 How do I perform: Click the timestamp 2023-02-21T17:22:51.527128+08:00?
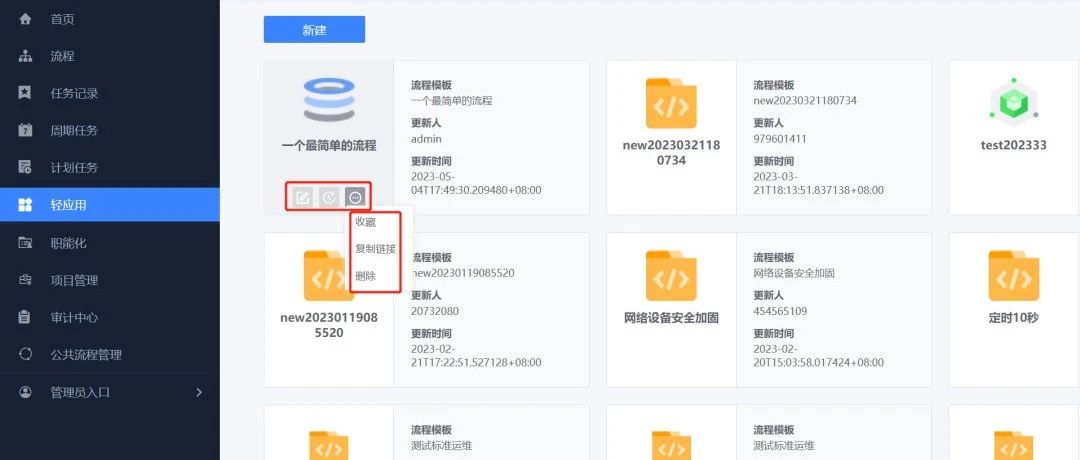point(476,355)
